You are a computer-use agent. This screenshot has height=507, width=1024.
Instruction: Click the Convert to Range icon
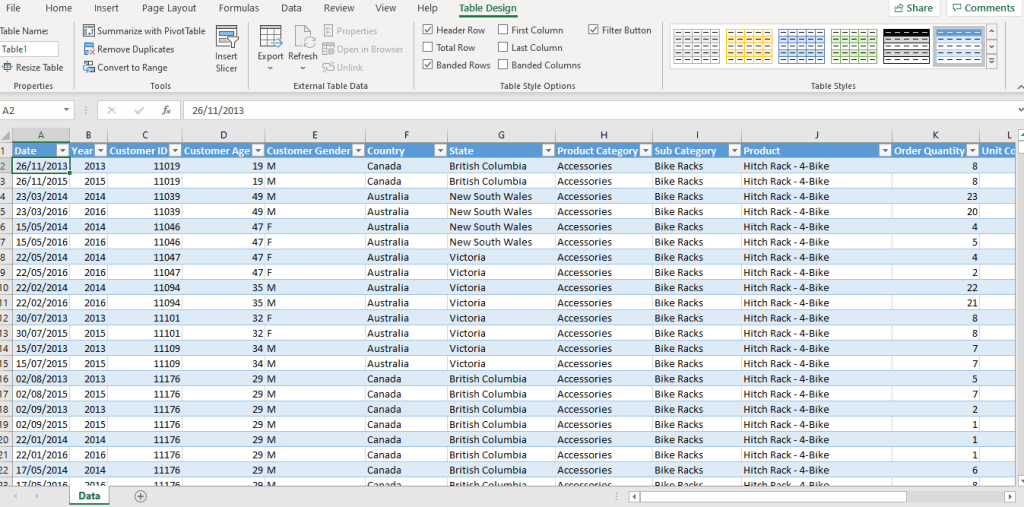click(90, 68)
